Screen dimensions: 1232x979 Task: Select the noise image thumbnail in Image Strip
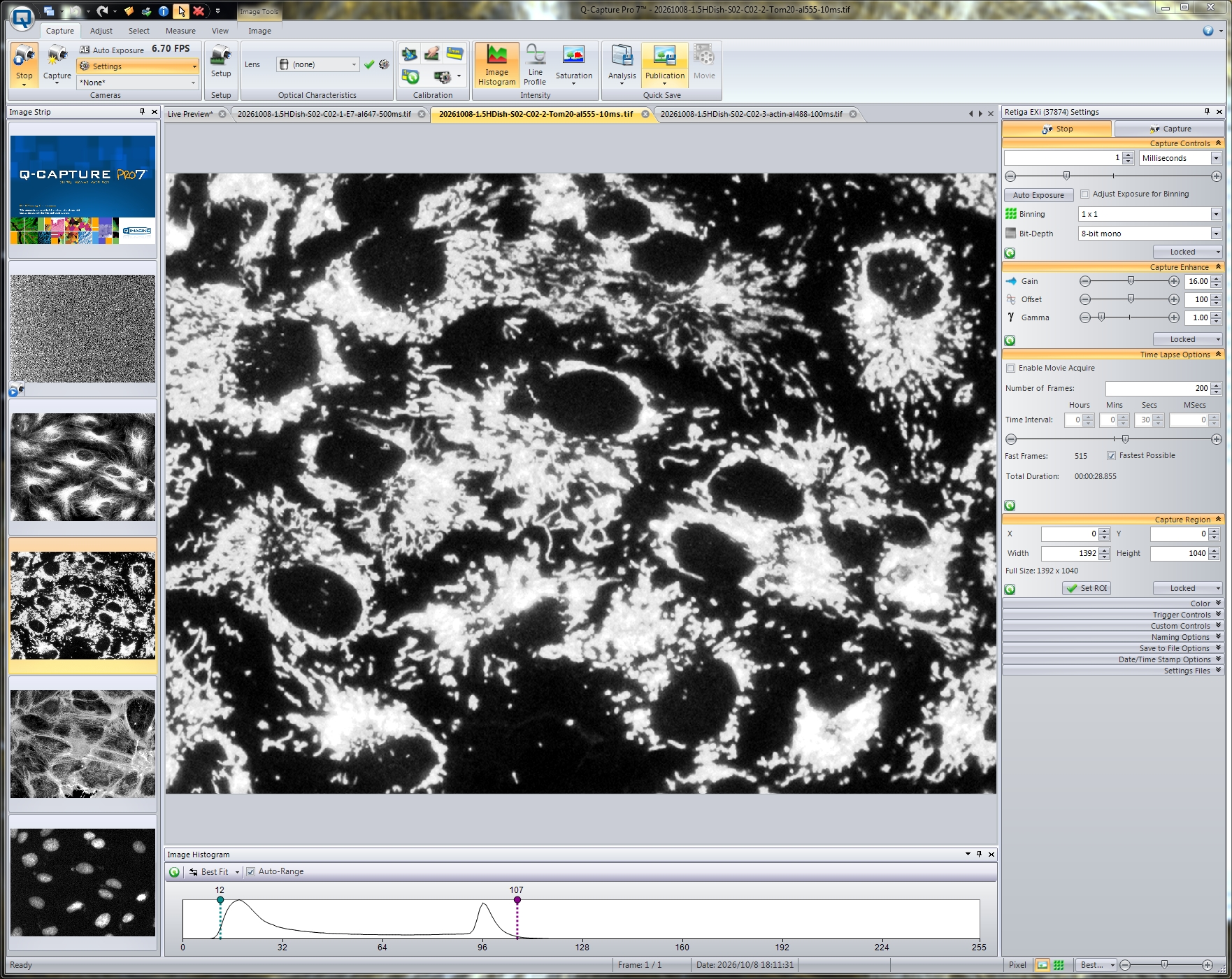click(x=83, y=329)
